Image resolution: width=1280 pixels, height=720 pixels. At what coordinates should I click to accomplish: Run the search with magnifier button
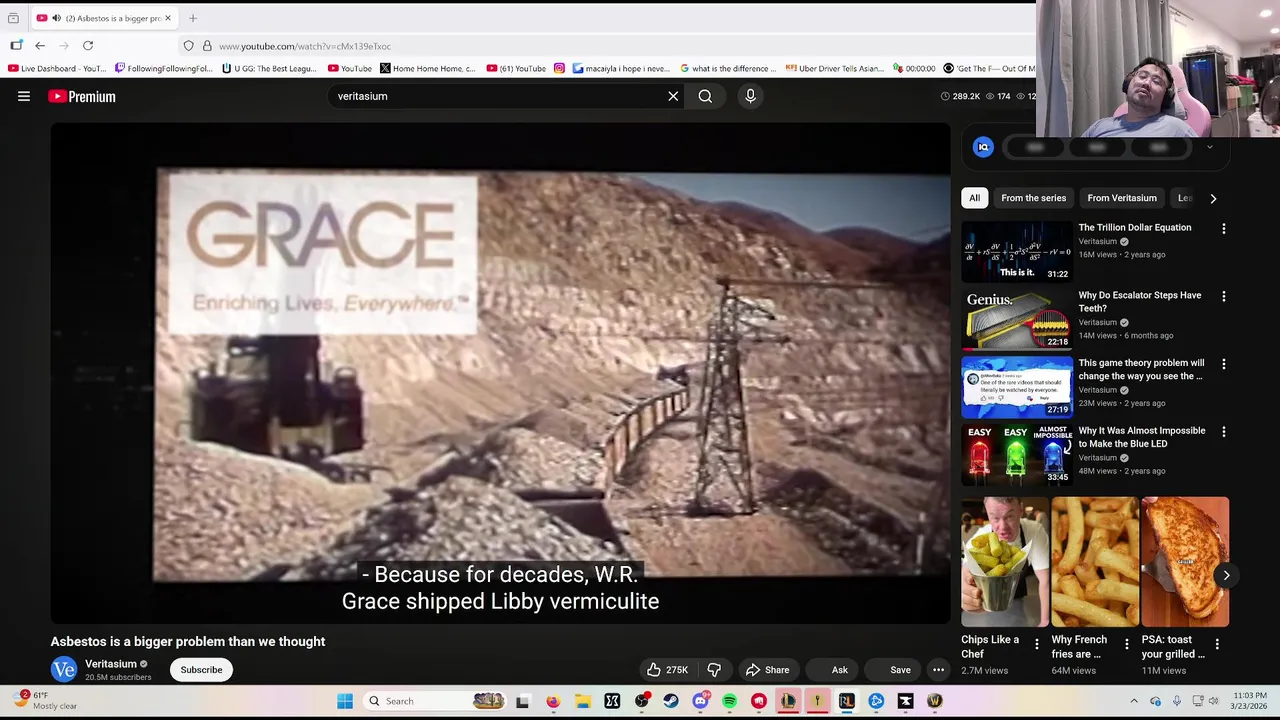[x=705, y=96]
